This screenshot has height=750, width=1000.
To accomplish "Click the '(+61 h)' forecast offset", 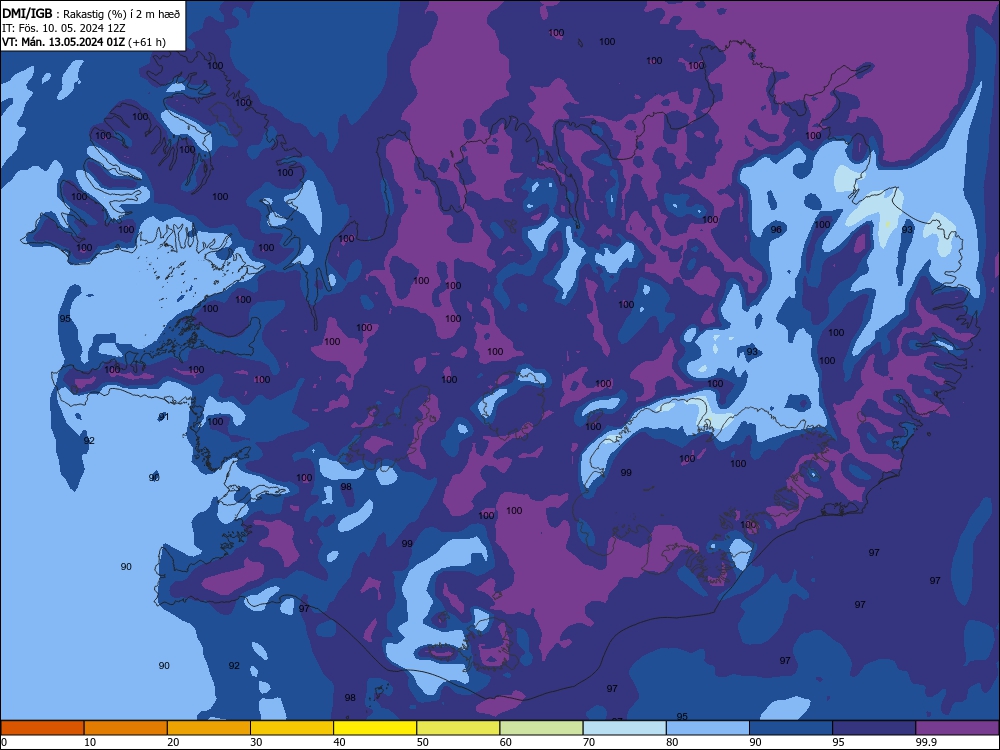I will (147, 42).
